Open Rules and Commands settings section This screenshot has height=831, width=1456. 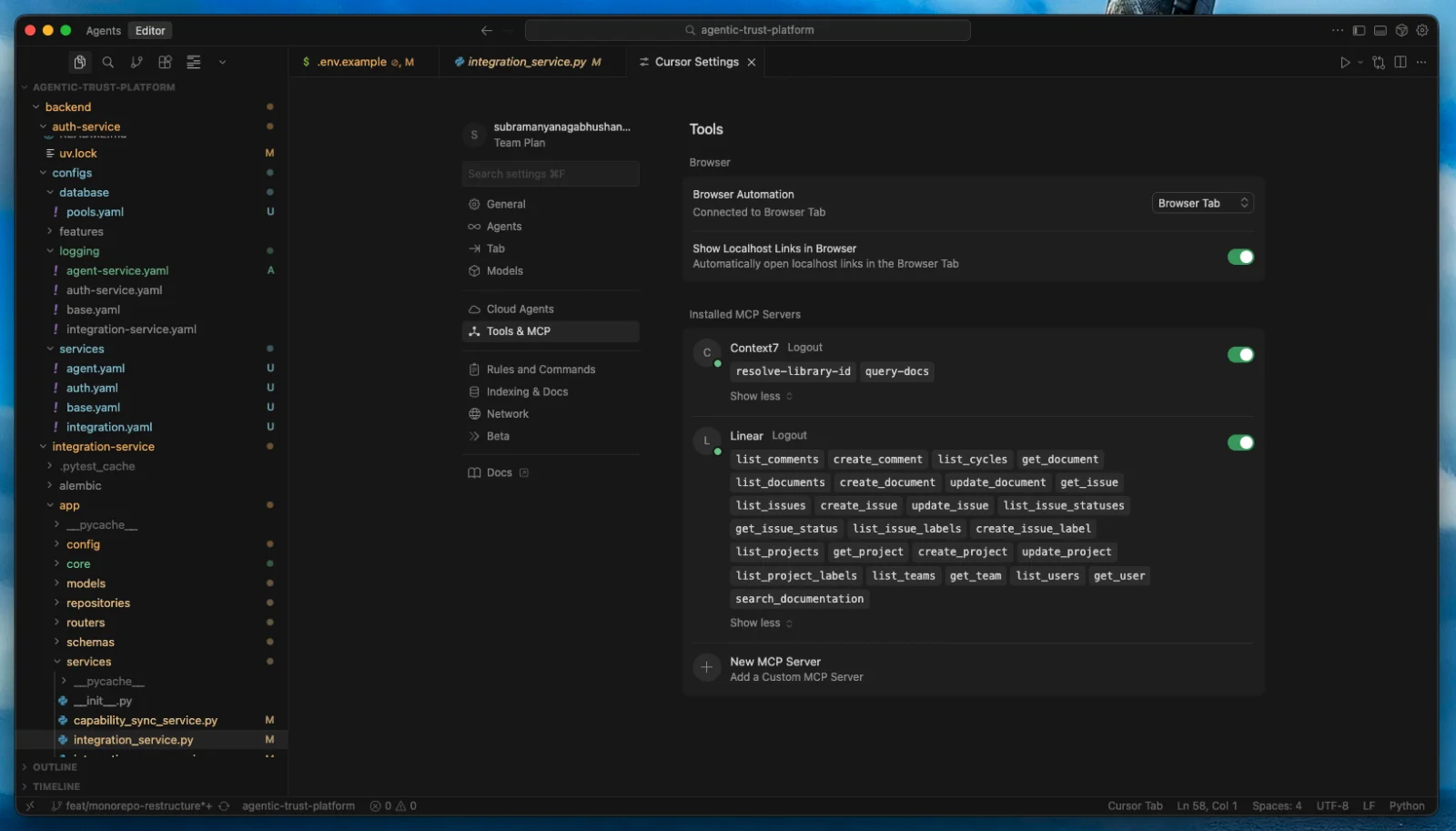[x=551, y=370]
